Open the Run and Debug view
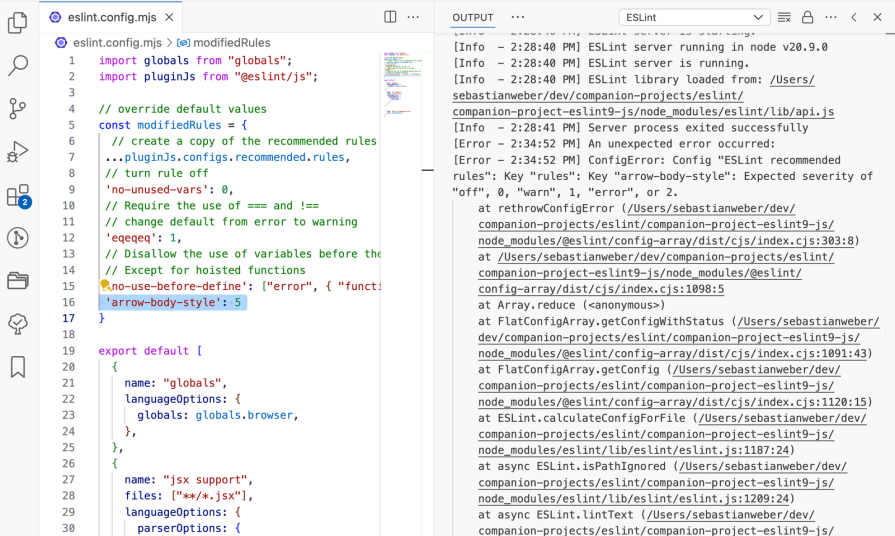 [18, 152]
